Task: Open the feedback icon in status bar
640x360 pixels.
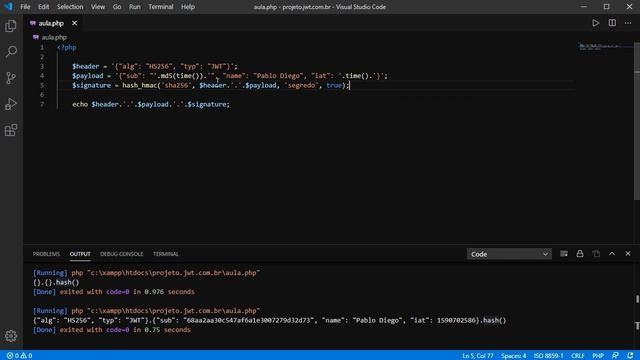Action: [615, 356]
